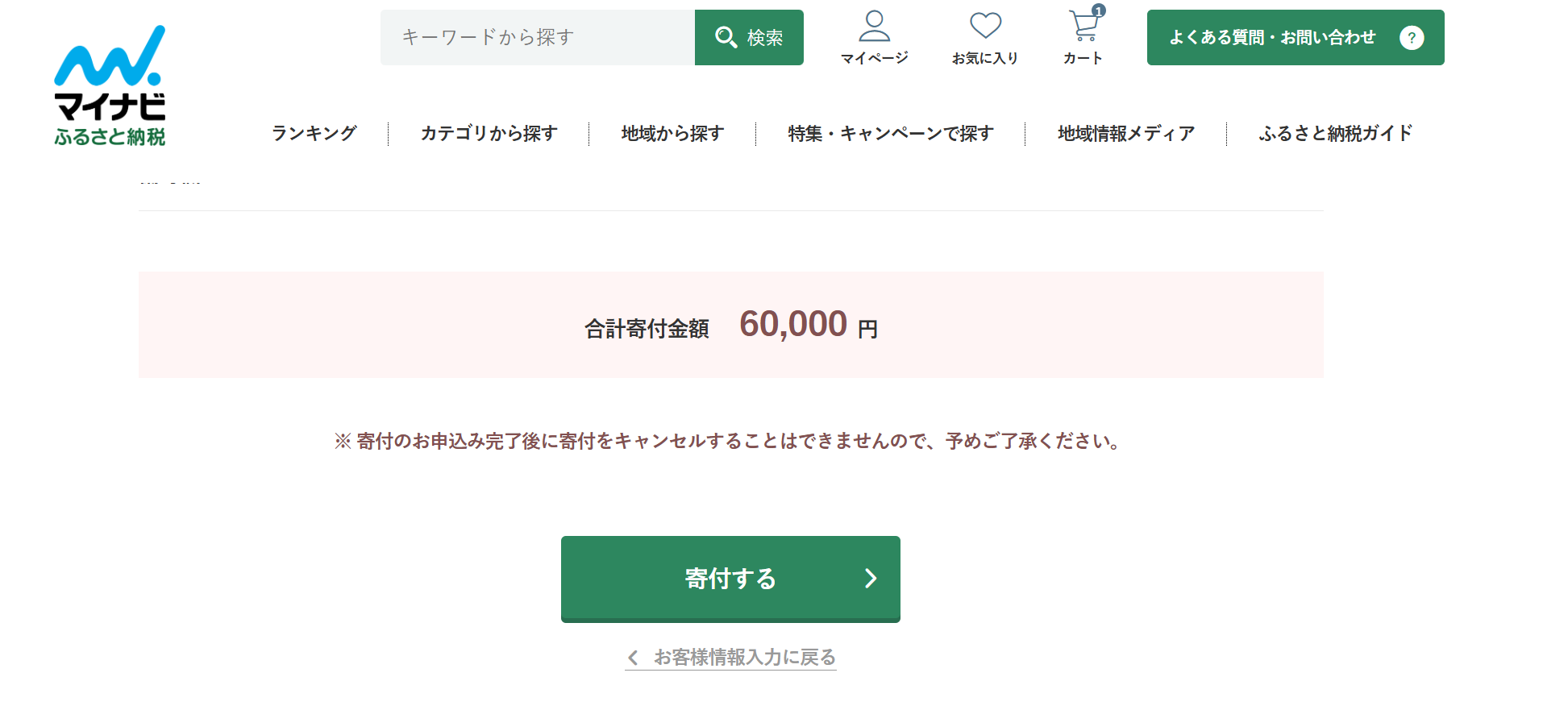1568x706 pixels.
Task: Open 特集・キャンペーンで探す menu
Action: [890, 134]
